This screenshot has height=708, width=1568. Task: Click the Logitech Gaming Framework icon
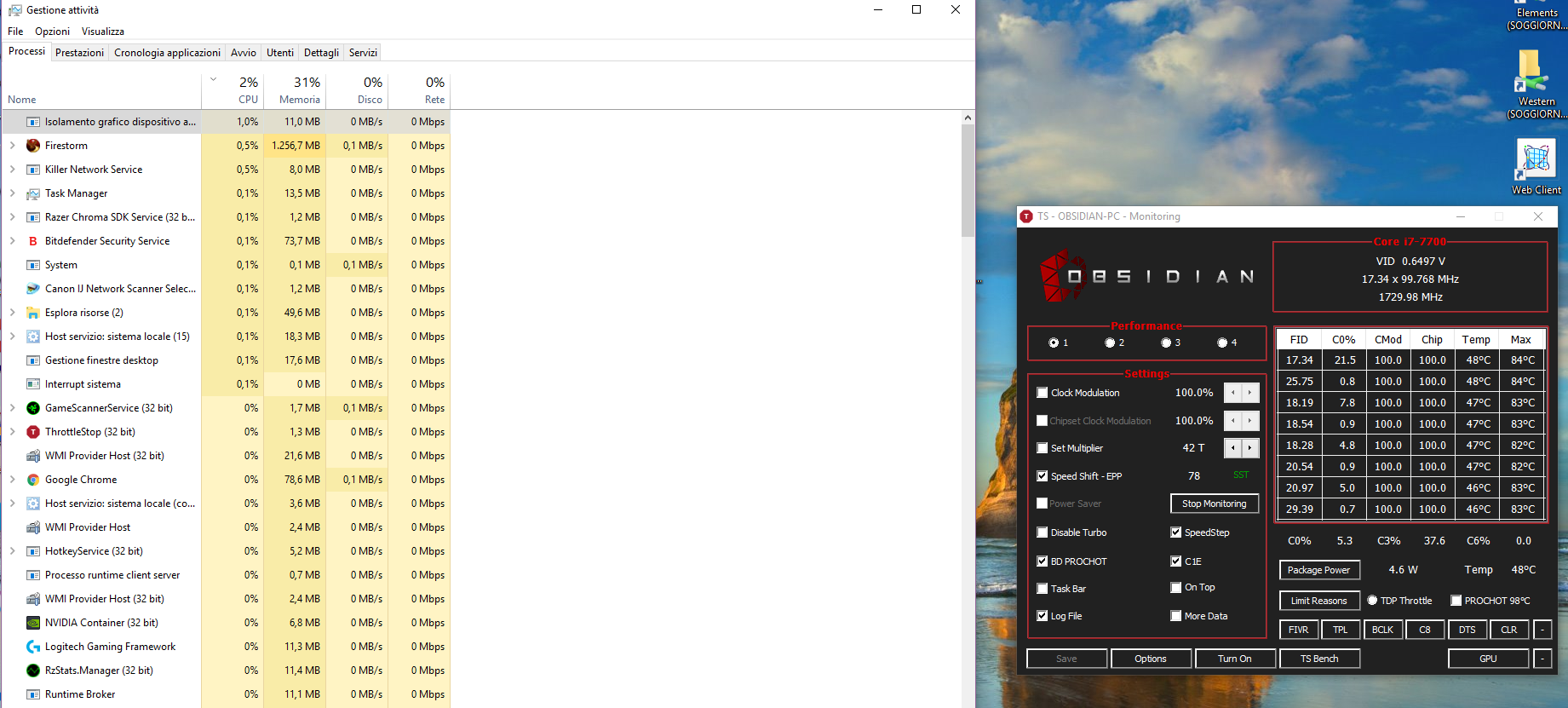pos(33,647)
